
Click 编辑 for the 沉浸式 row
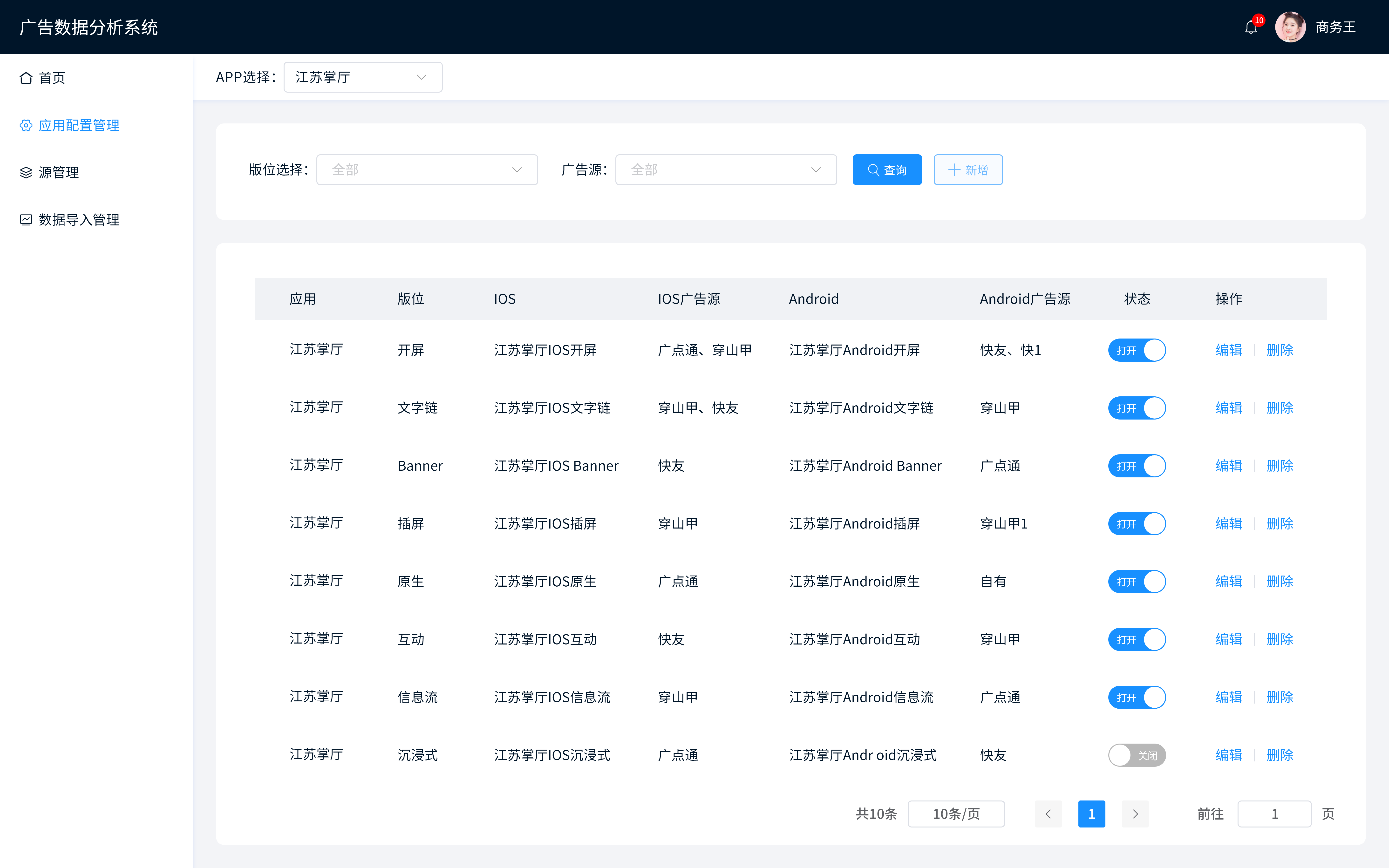[1229, 755]
